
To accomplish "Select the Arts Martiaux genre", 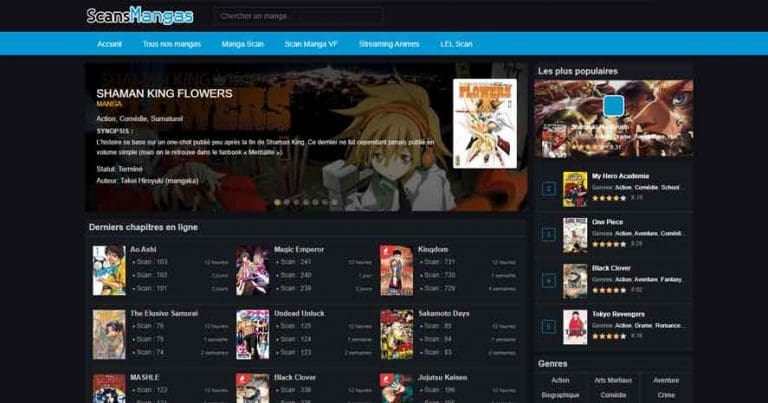I will [x=613, y=380].
